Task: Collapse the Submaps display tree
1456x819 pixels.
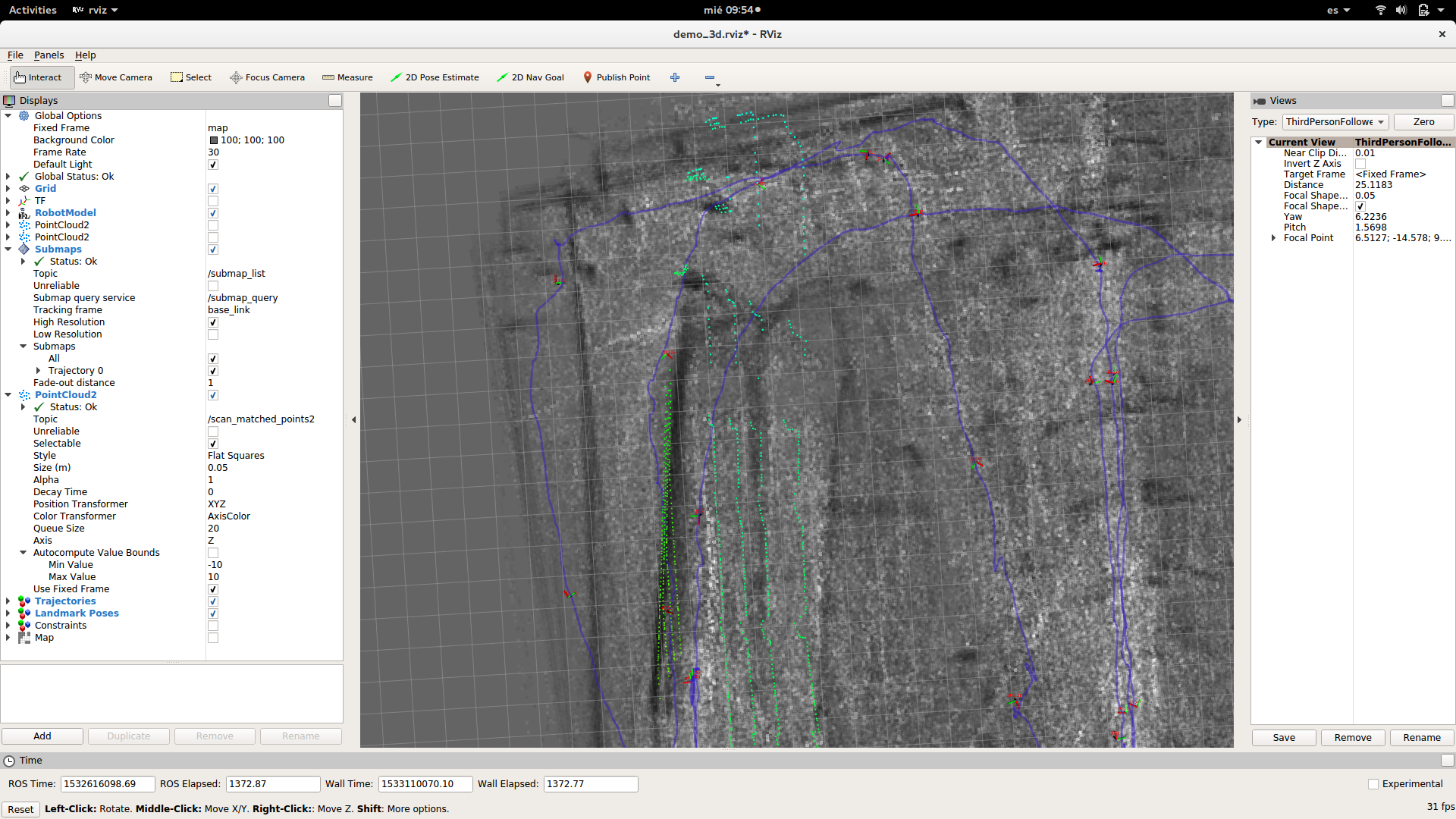Action: tap(7, 249)
